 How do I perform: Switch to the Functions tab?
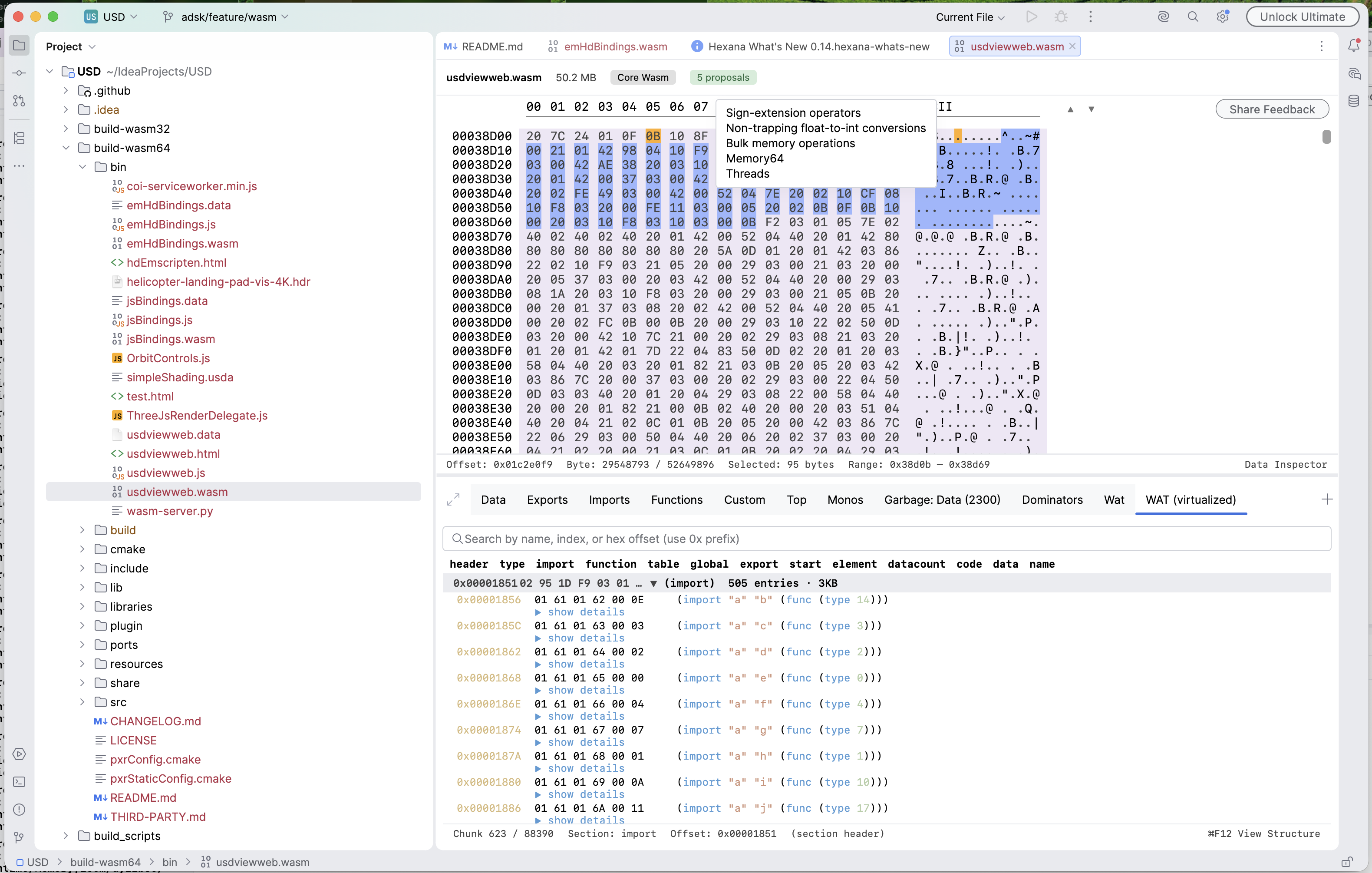pyautogui.click(x=676, y=500)
